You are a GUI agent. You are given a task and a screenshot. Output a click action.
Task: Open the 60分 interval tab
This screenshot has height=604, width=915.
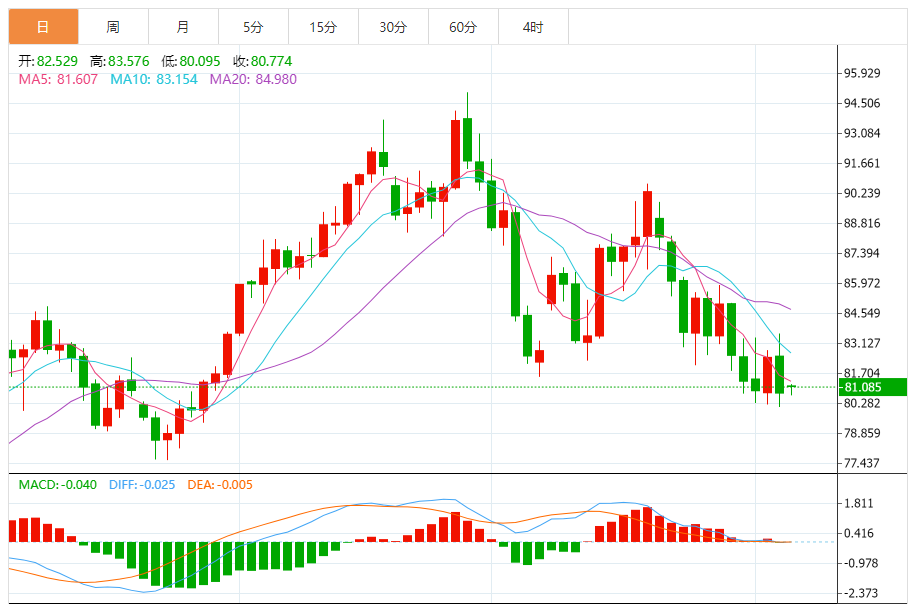(463, 27)
